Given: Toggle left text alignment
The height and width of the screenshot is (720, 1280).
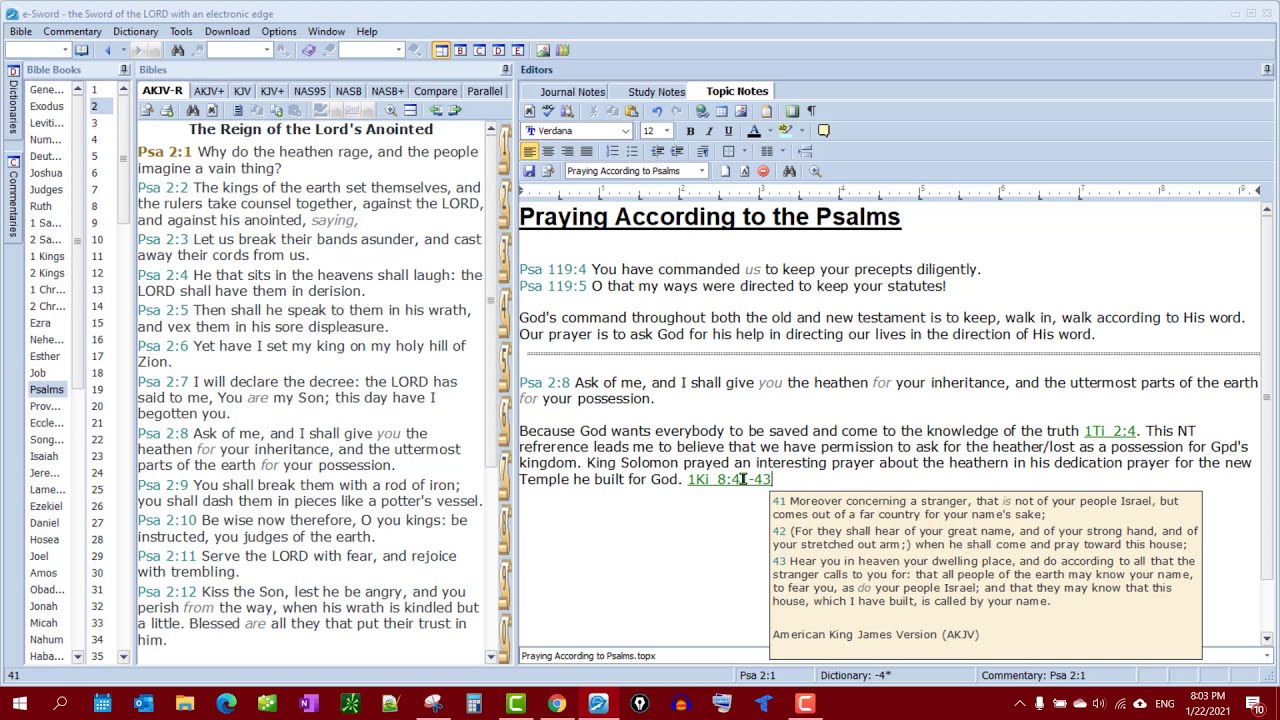Looking at the screenshot, I should pos(529,151).
